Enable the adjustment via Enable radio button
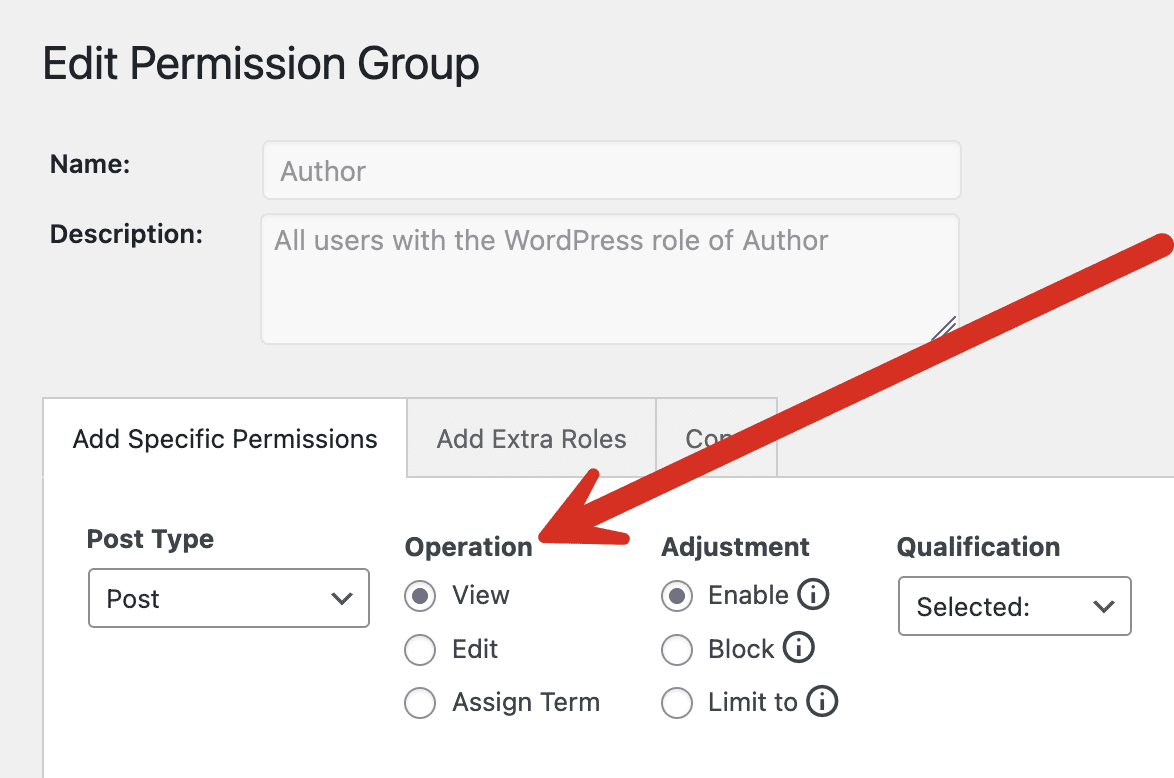 point(677,595)
